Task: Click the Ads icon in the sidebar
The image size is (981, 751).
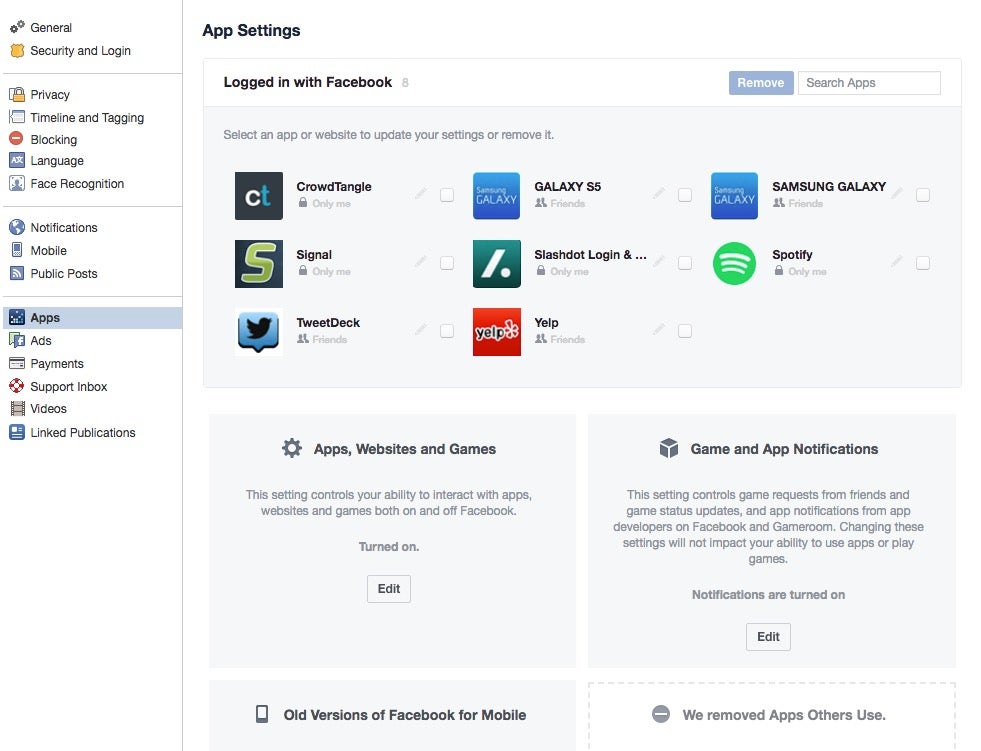Action: coord(17,340)
